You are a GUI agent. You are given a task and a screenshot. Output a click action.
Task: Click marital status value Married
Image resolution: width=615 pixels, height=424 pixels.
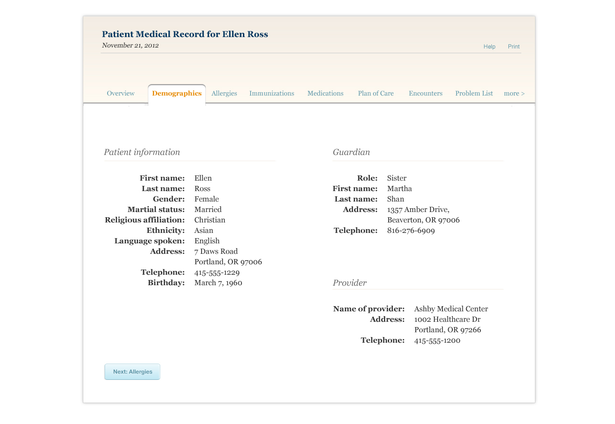(208, 209)
